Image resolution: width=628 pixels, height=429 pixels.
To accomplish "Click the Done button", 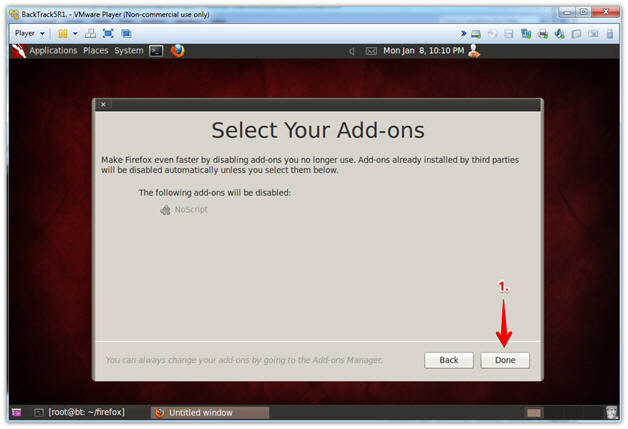I will [505, 360].
